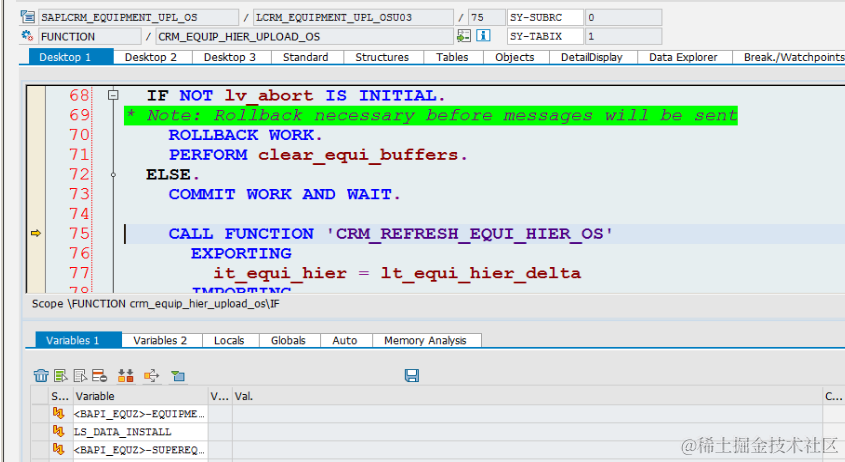Click the SY-SUBRC value field showing 0
This screenshot has height=462, width=845.
coord(624,17)
